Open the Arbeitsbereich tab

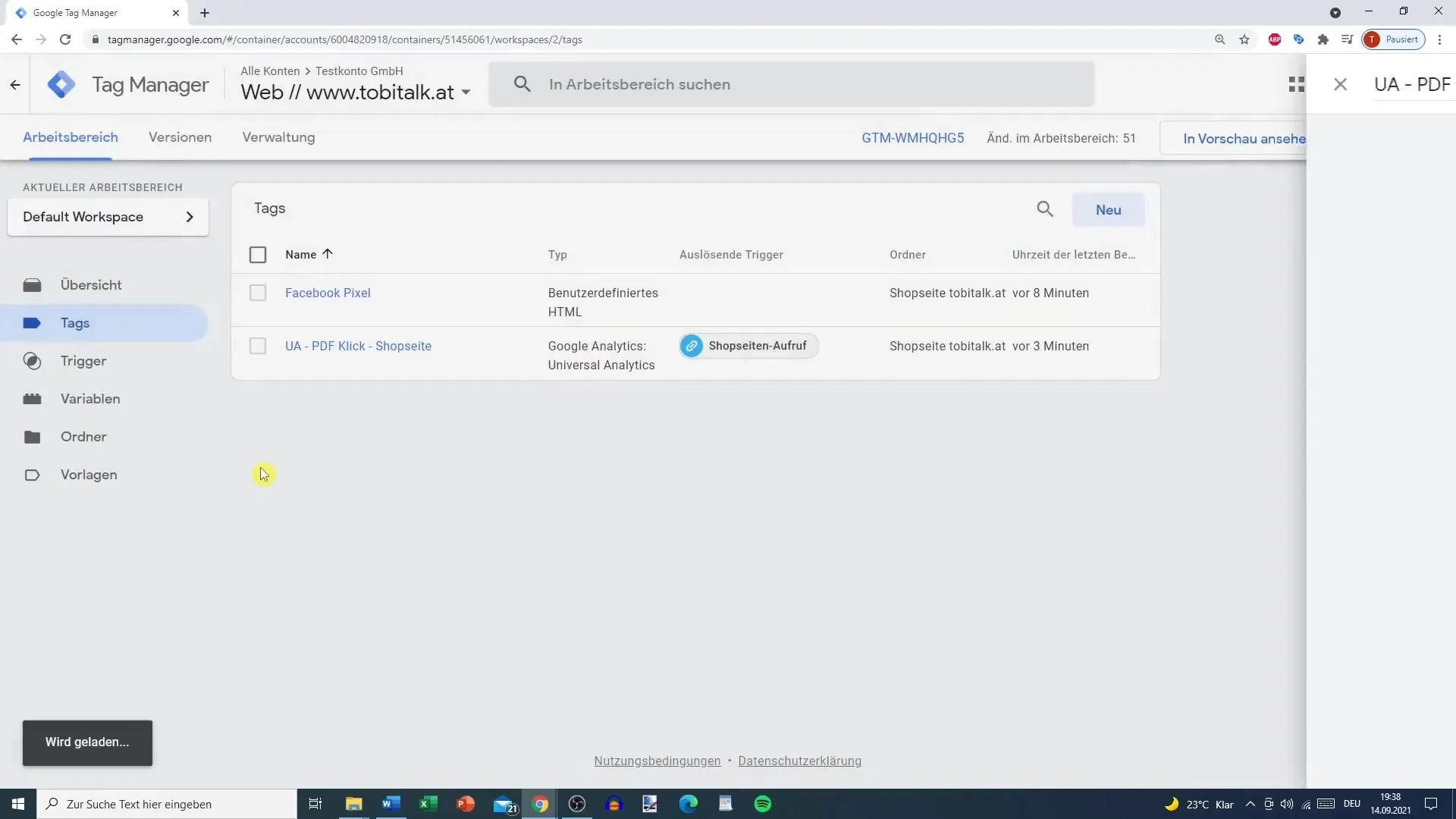[x=70, y=137]
